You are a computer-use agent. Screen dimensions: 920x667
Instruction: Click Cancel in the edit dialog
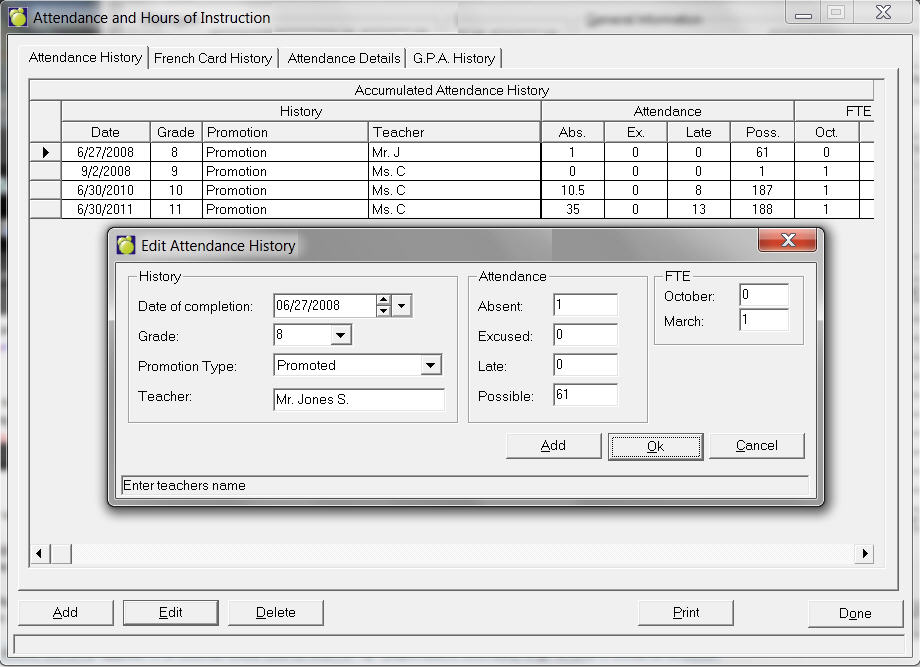pyautogui.click(x=756, y=446)
